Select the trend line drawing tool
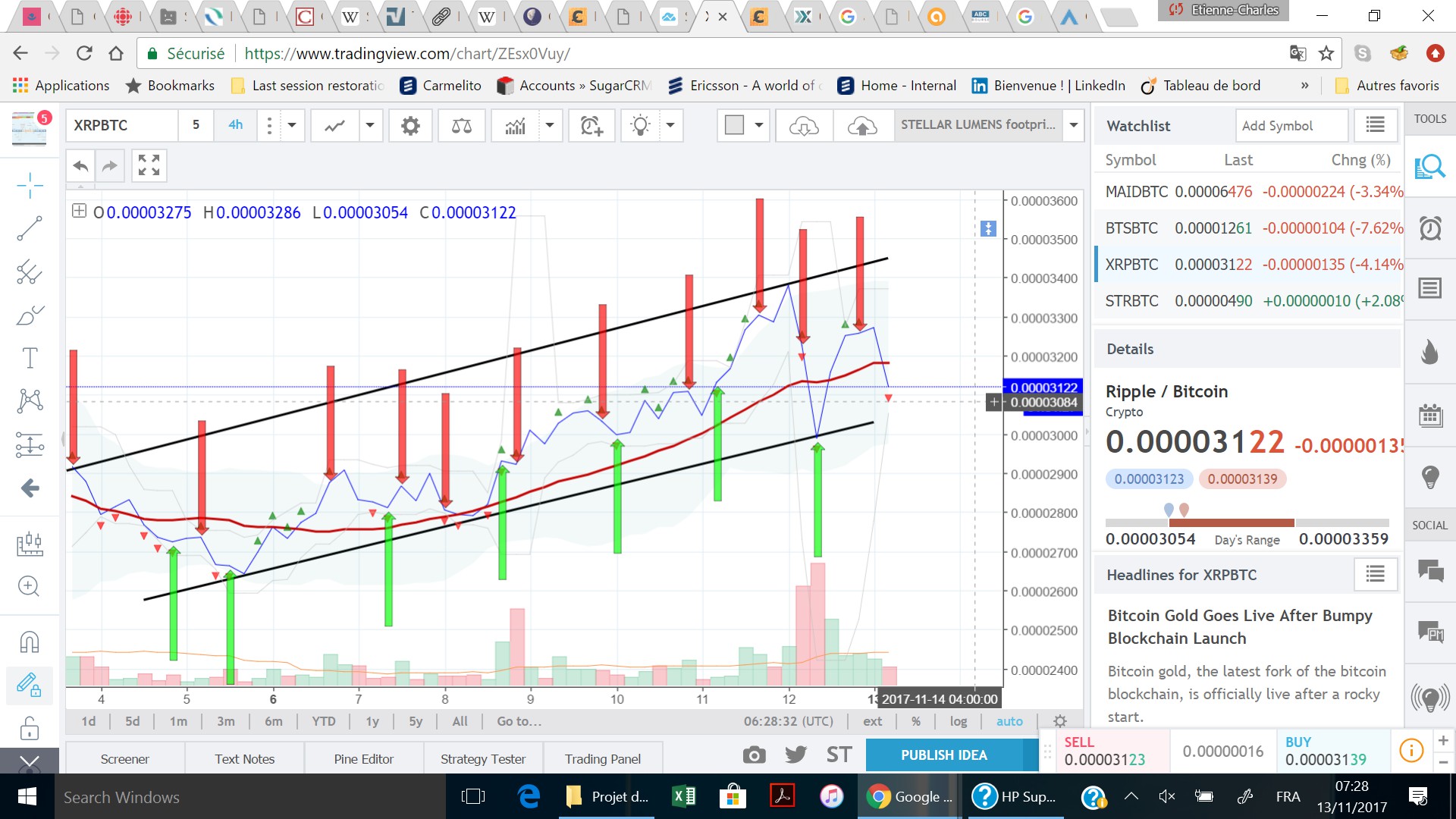The width and height of the screenshot is (1456, 819). coord(30,228)
